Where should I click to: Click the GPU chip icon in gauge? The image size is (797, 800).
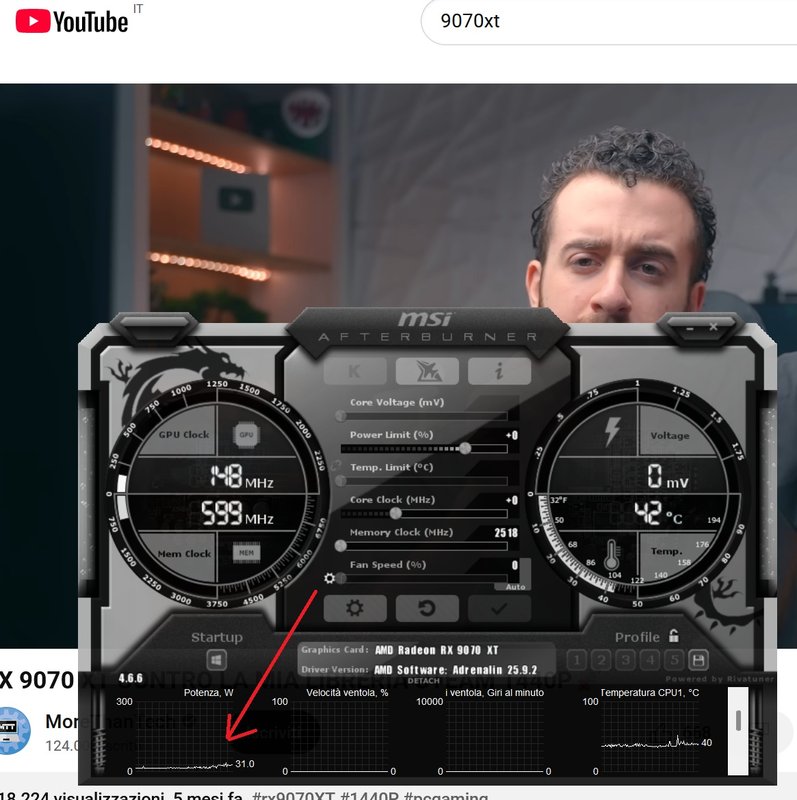246,435
